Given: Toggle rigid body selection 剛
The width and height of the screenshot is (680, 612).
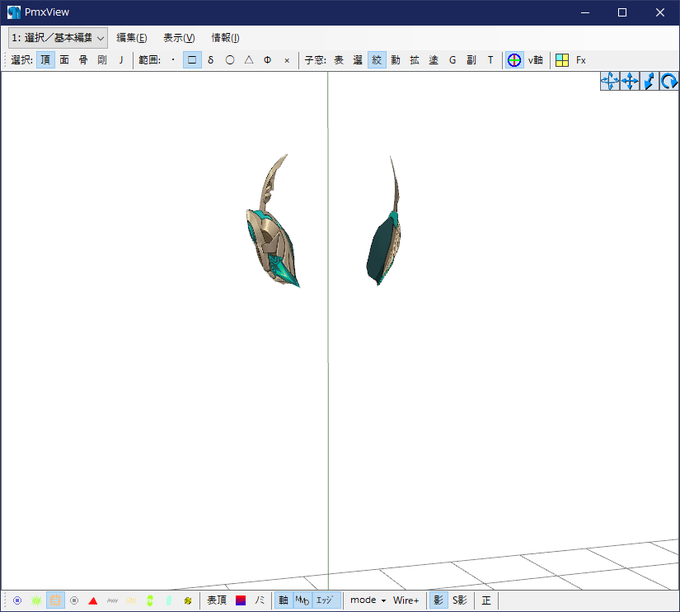Looking at the screenshot, I should click(102, 60).
